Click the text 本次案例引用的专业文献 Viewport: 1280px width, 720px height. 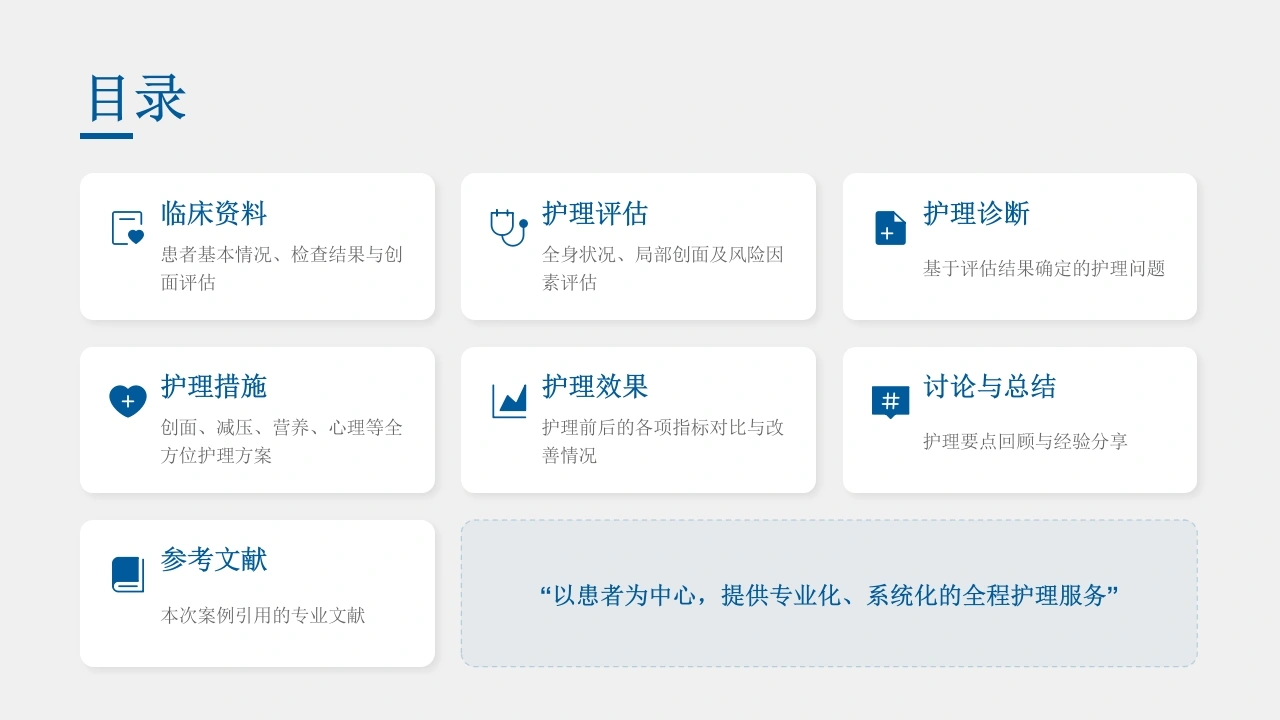pyautogui.click(x=263, y=615)
